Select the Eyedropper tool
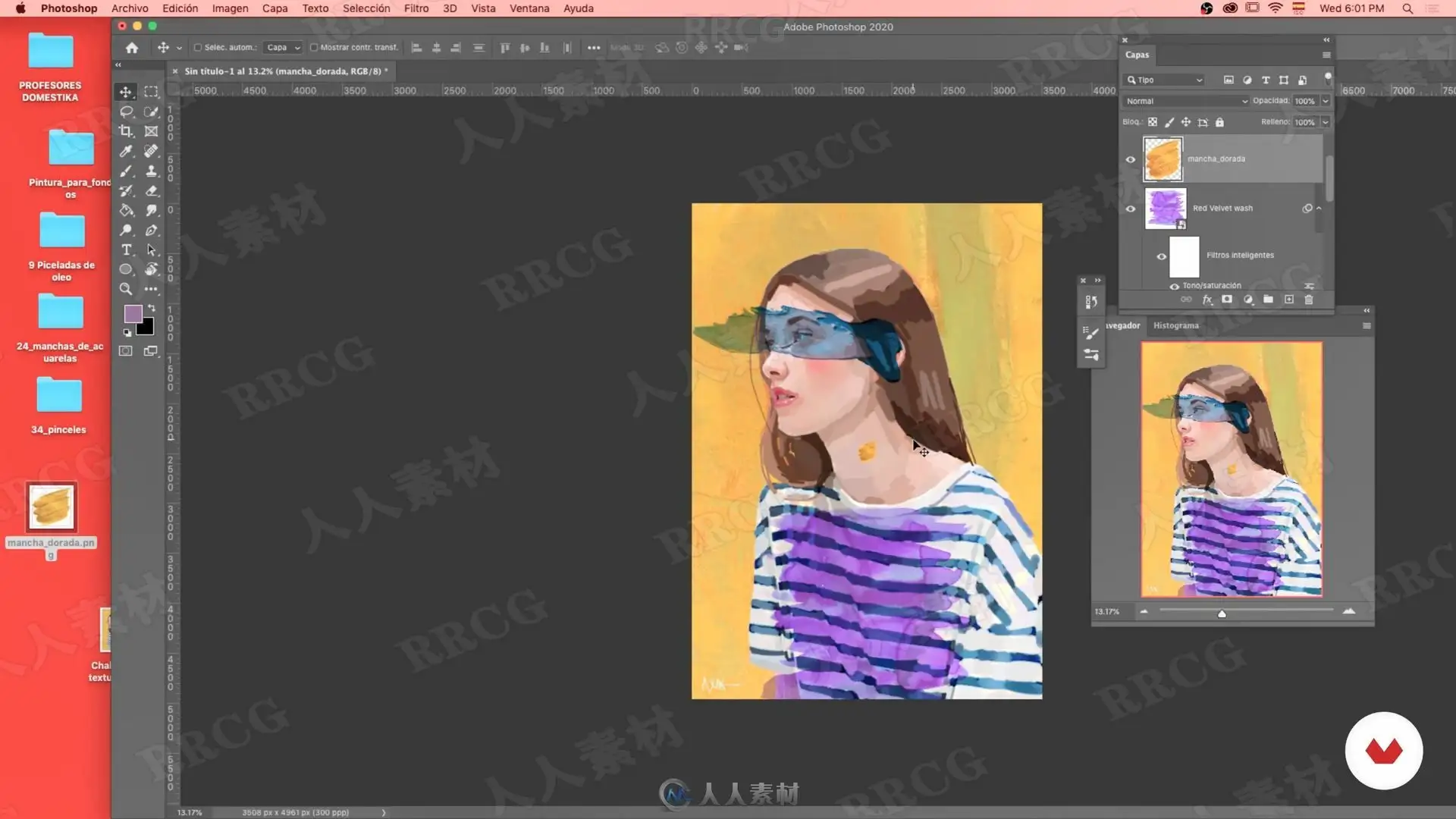 tap(126, 151)
